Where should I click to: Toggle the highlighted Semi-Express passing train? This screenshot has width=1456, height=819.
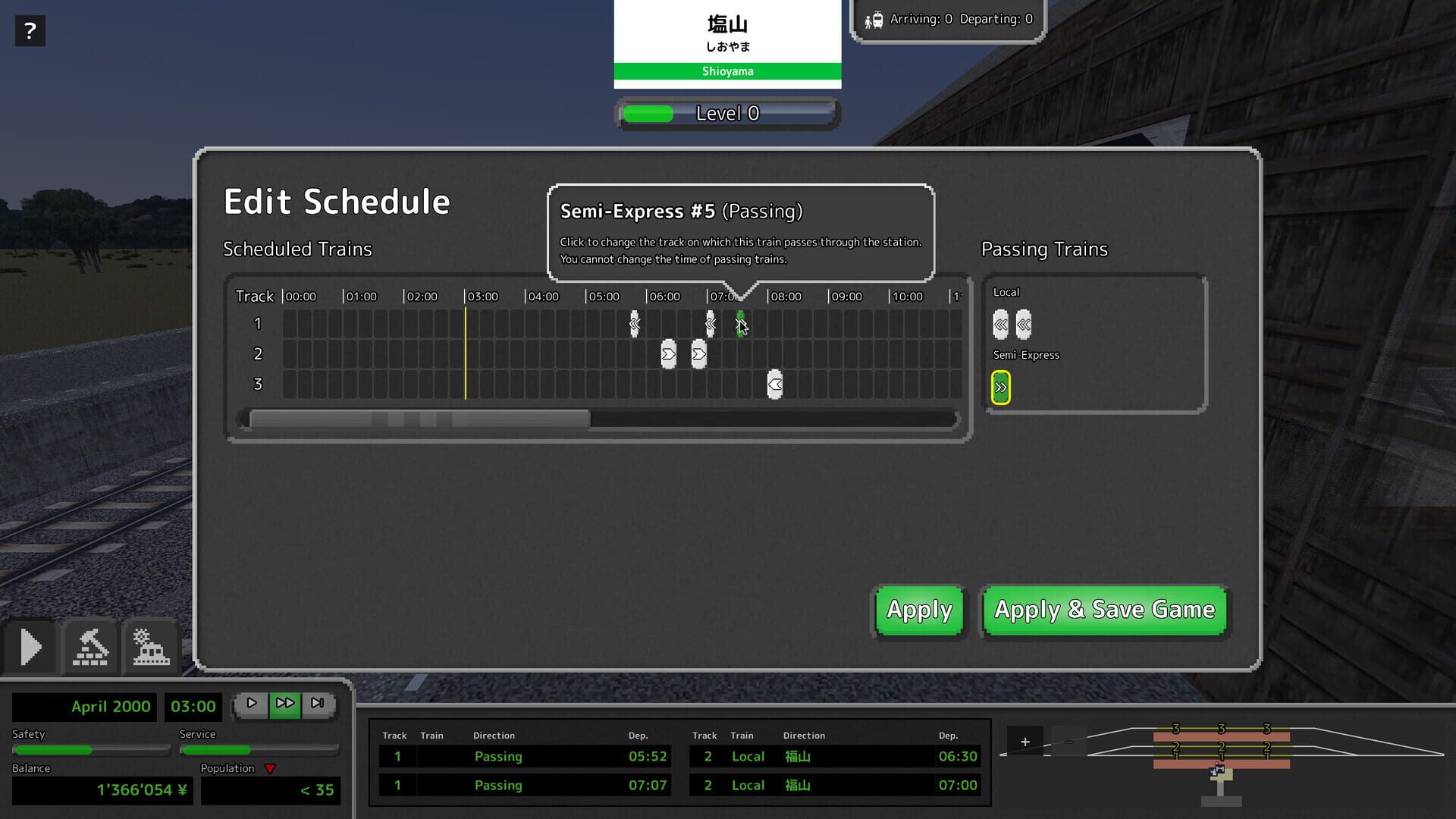click(x=1001, y=386)
